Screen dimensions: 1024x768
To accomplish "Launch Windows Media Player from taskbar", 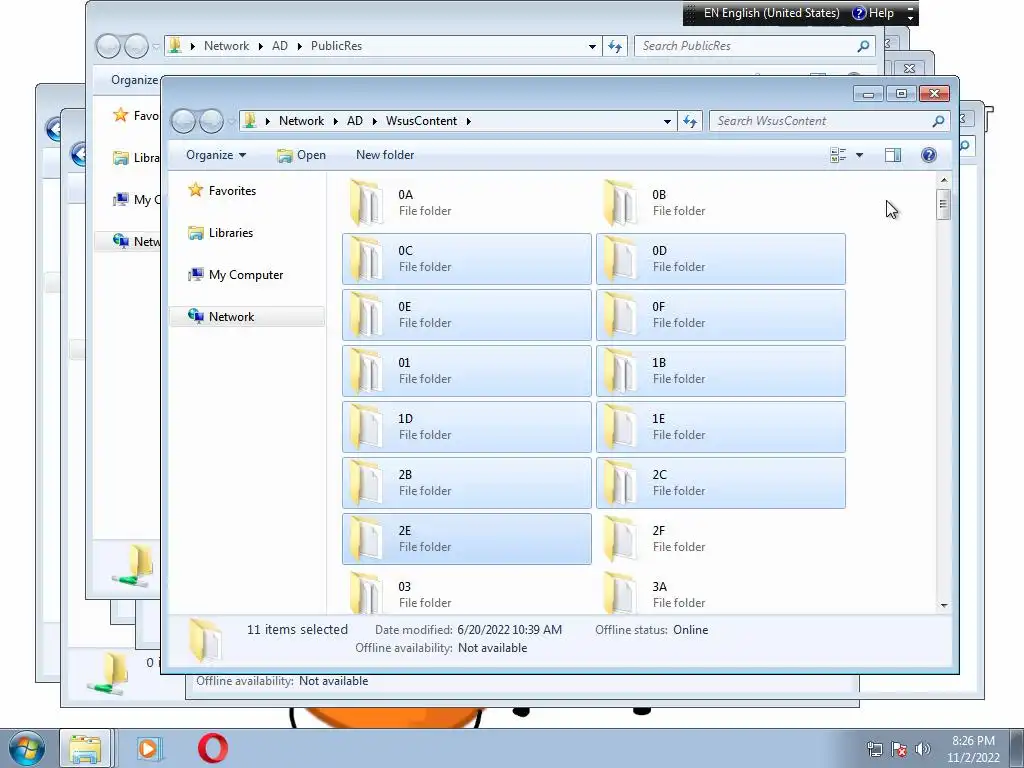I will [x=149, y=748].
